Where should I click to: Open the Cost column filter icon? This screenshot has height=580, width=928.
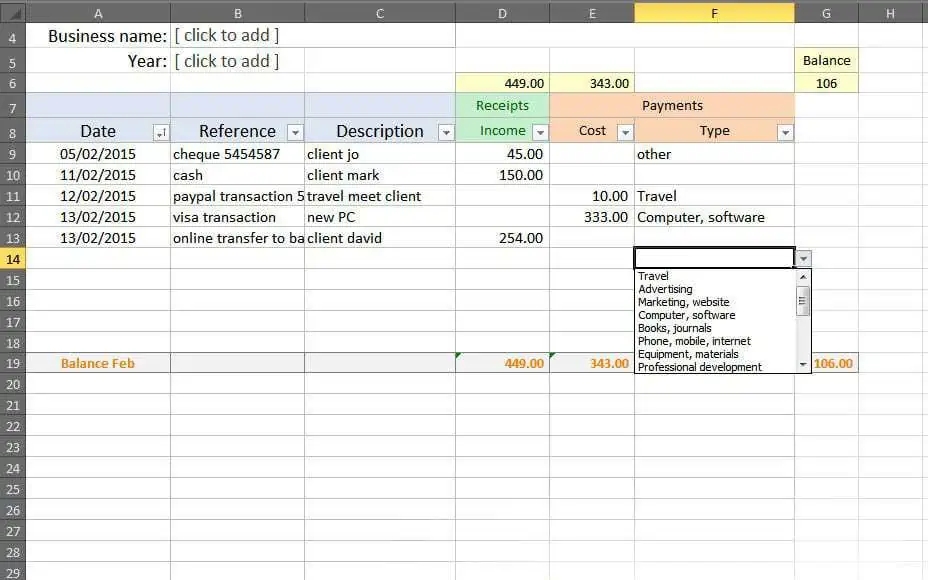(625, 131)
